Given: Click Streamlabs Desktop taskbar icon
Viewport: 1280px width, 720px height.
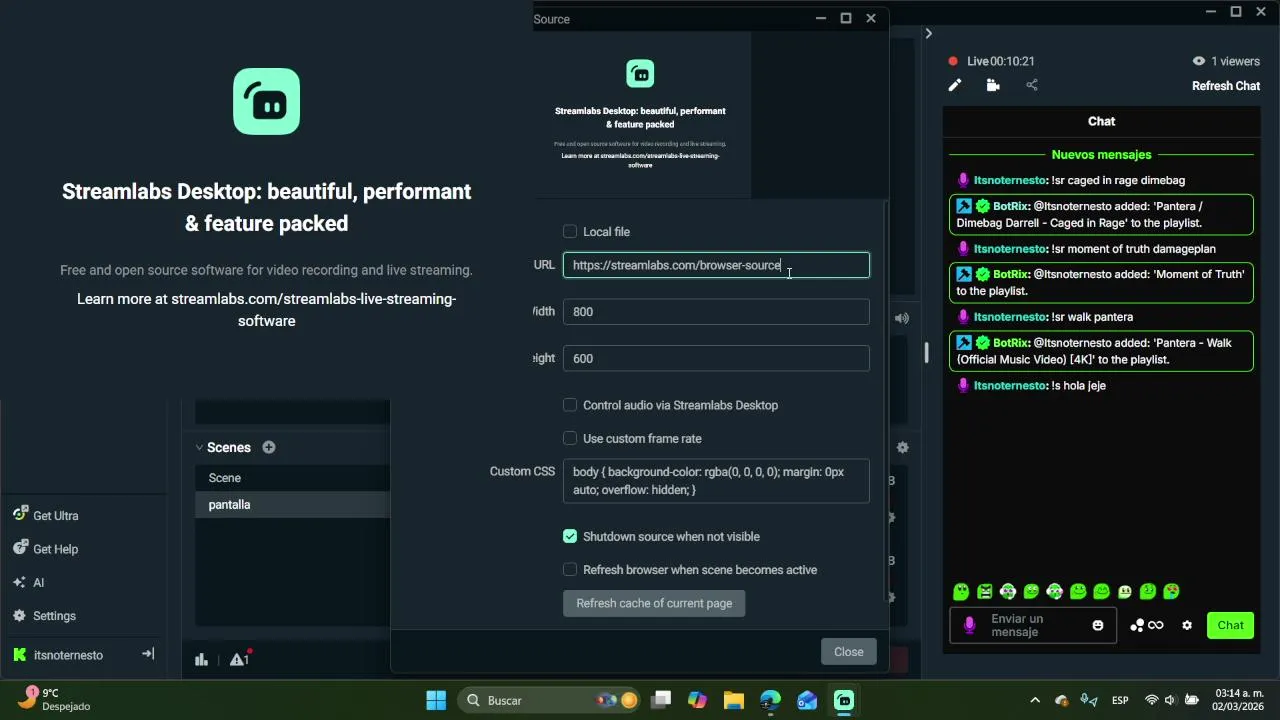Looking at the screenshot, I should [x=844, y=700].
